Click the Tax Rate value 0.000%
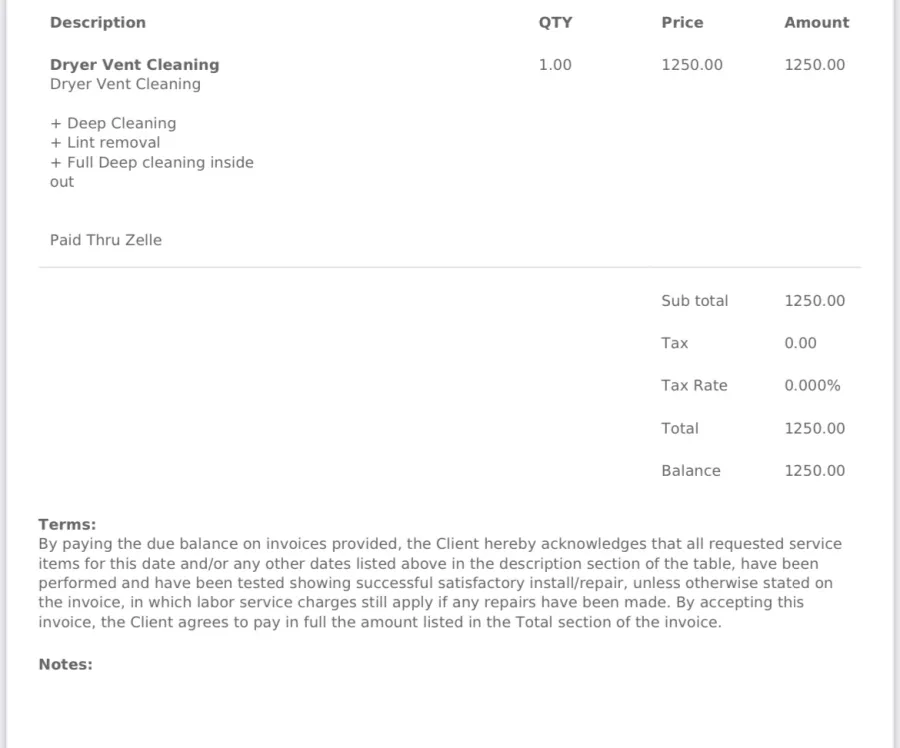 pos(812,385)
